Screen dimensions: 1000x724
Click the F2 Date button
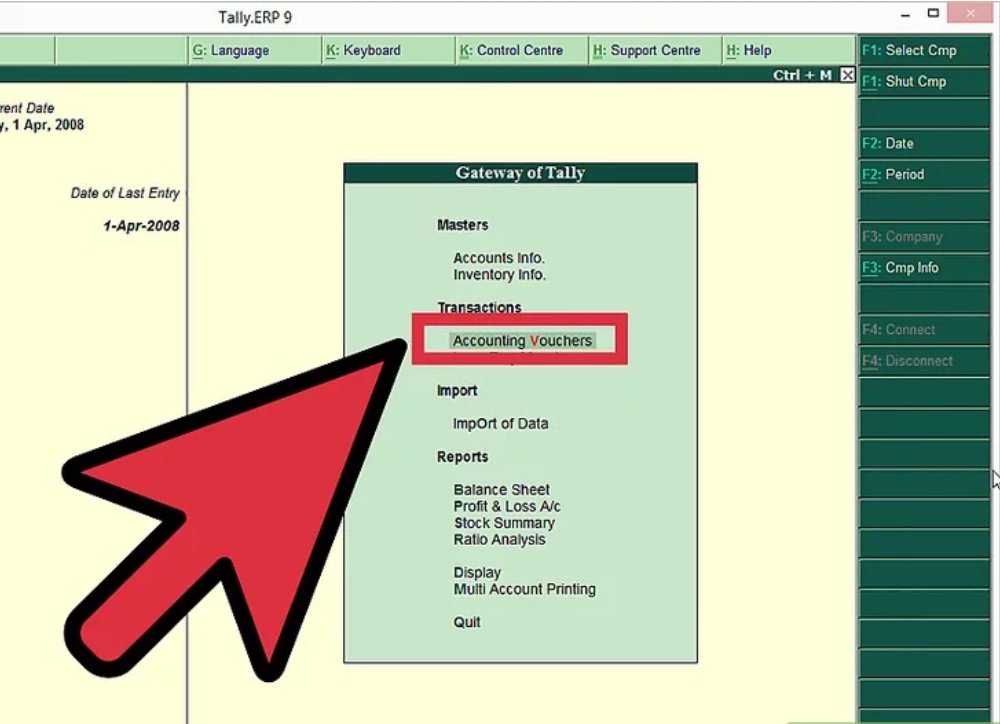point(923,144)
